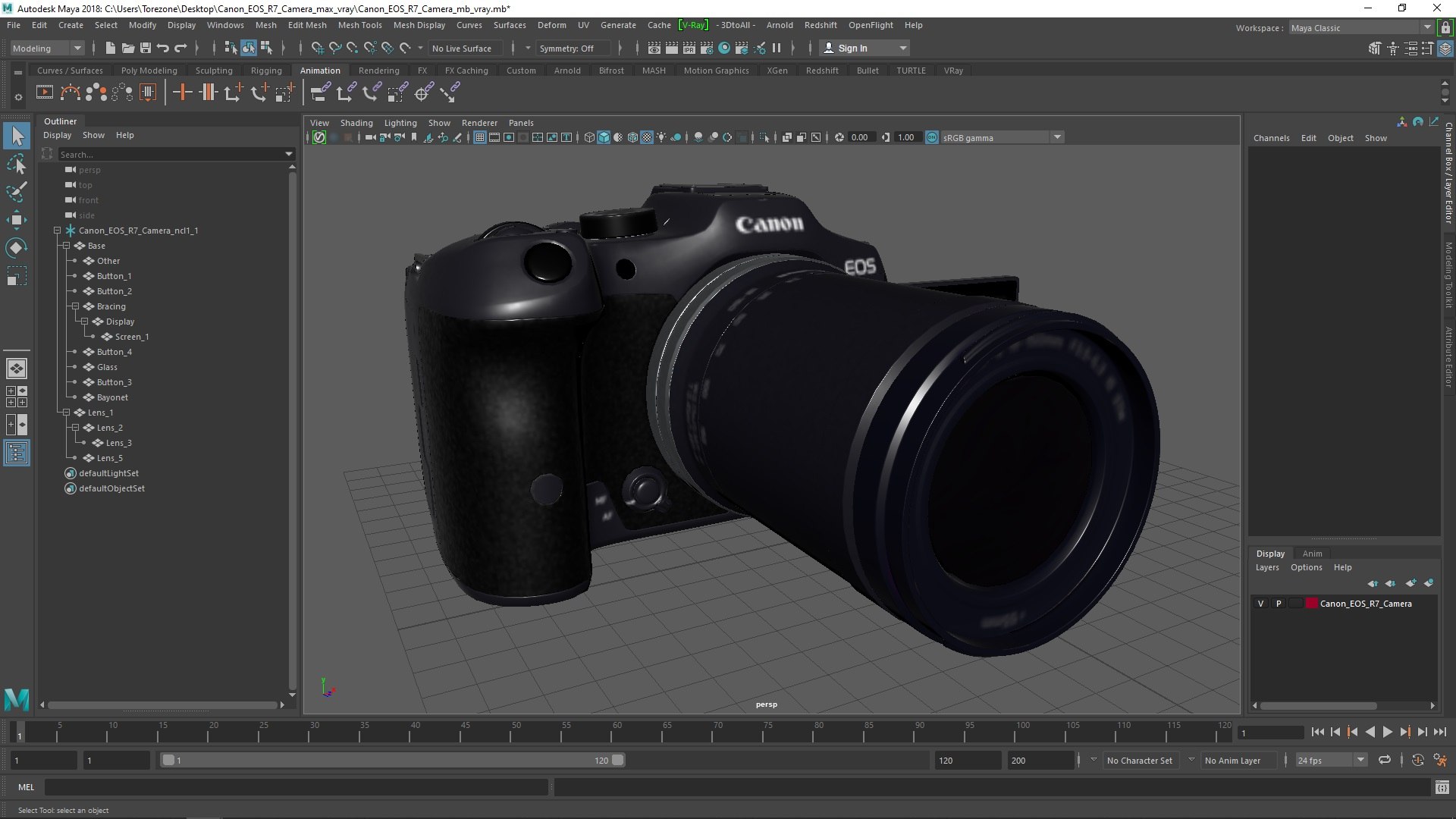Screen dimensions: 1456x819
Task: Toggle the Outliner layout icon in left sidebar
Action: (x=17, y=453)
